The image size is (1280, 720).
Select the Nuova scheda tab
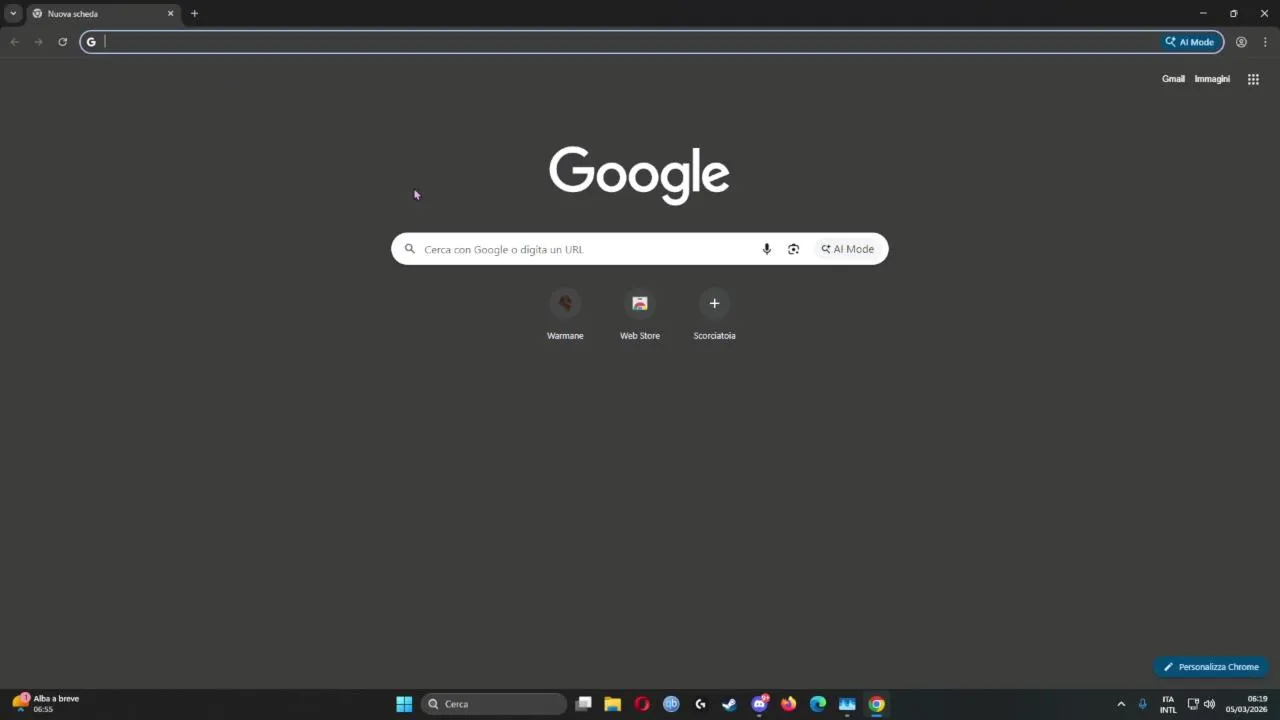coord(103,14)
